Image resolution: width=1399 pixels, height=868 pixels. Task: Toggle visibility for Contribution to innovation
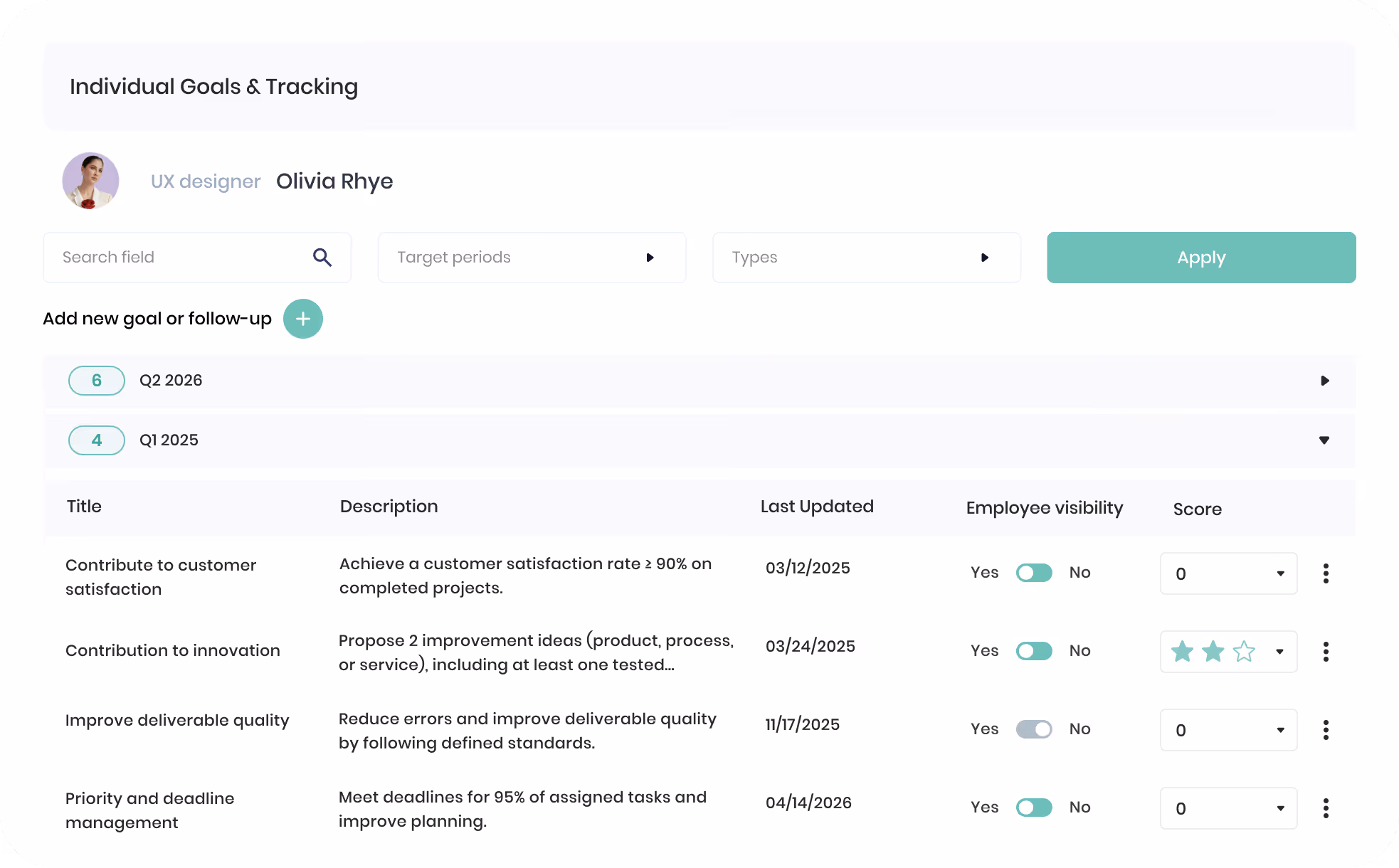point(1034,651)
